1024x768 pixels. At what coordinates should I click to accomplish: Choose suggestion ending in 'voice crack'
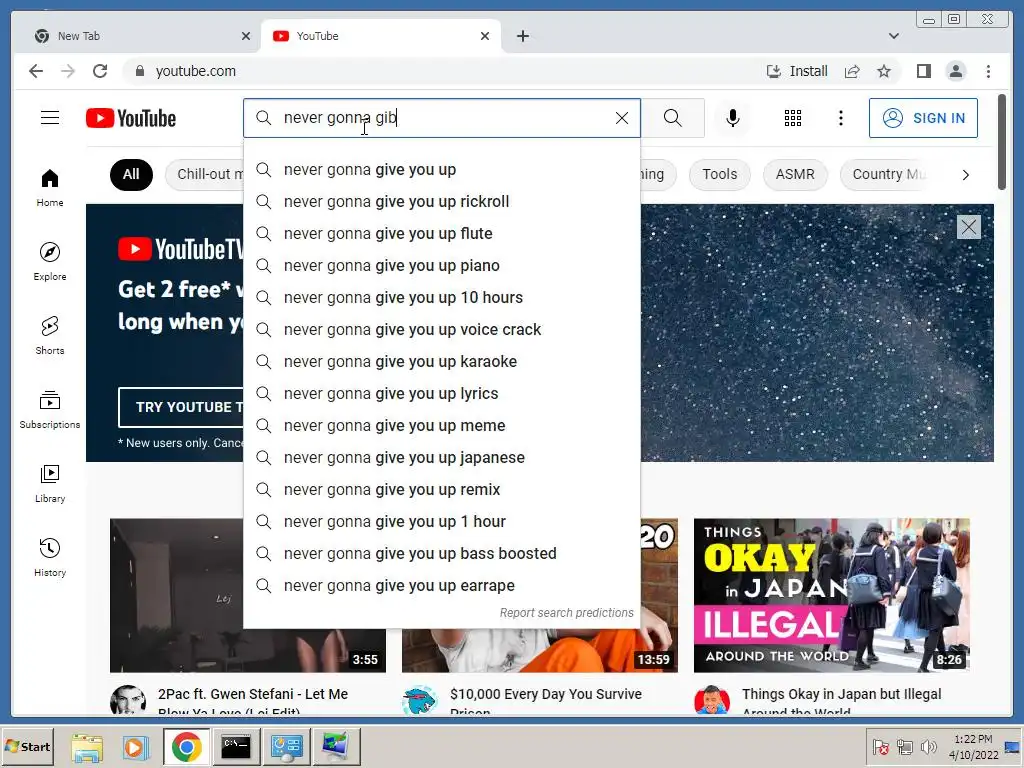click(441, 330)
